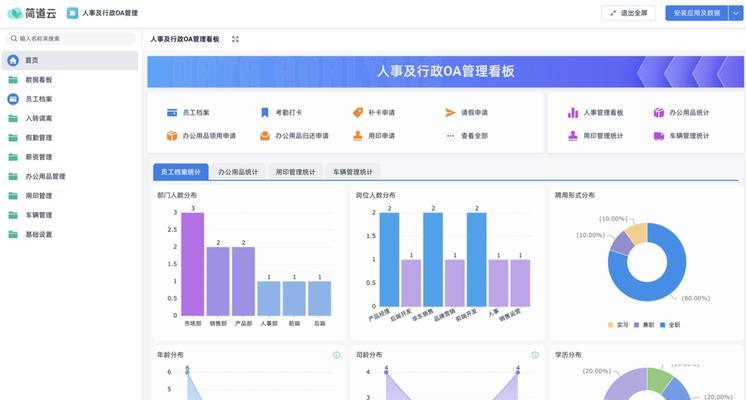Click the 员工档案 icon in sidebar
746x400 pixels.
pyautogui.click(x=13, y=99)
